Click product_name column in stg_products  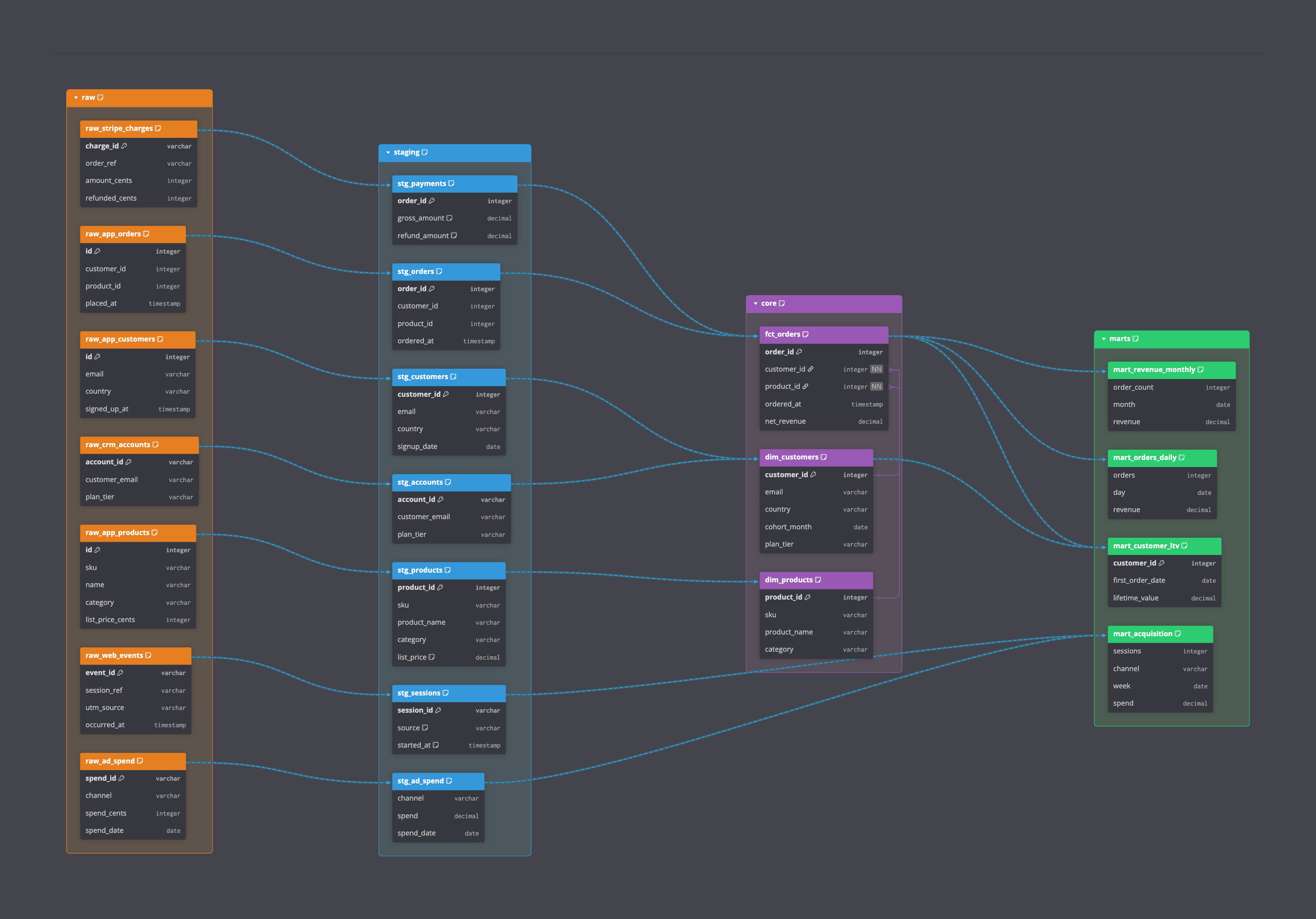pyautogui.click(x=449, y=623)
